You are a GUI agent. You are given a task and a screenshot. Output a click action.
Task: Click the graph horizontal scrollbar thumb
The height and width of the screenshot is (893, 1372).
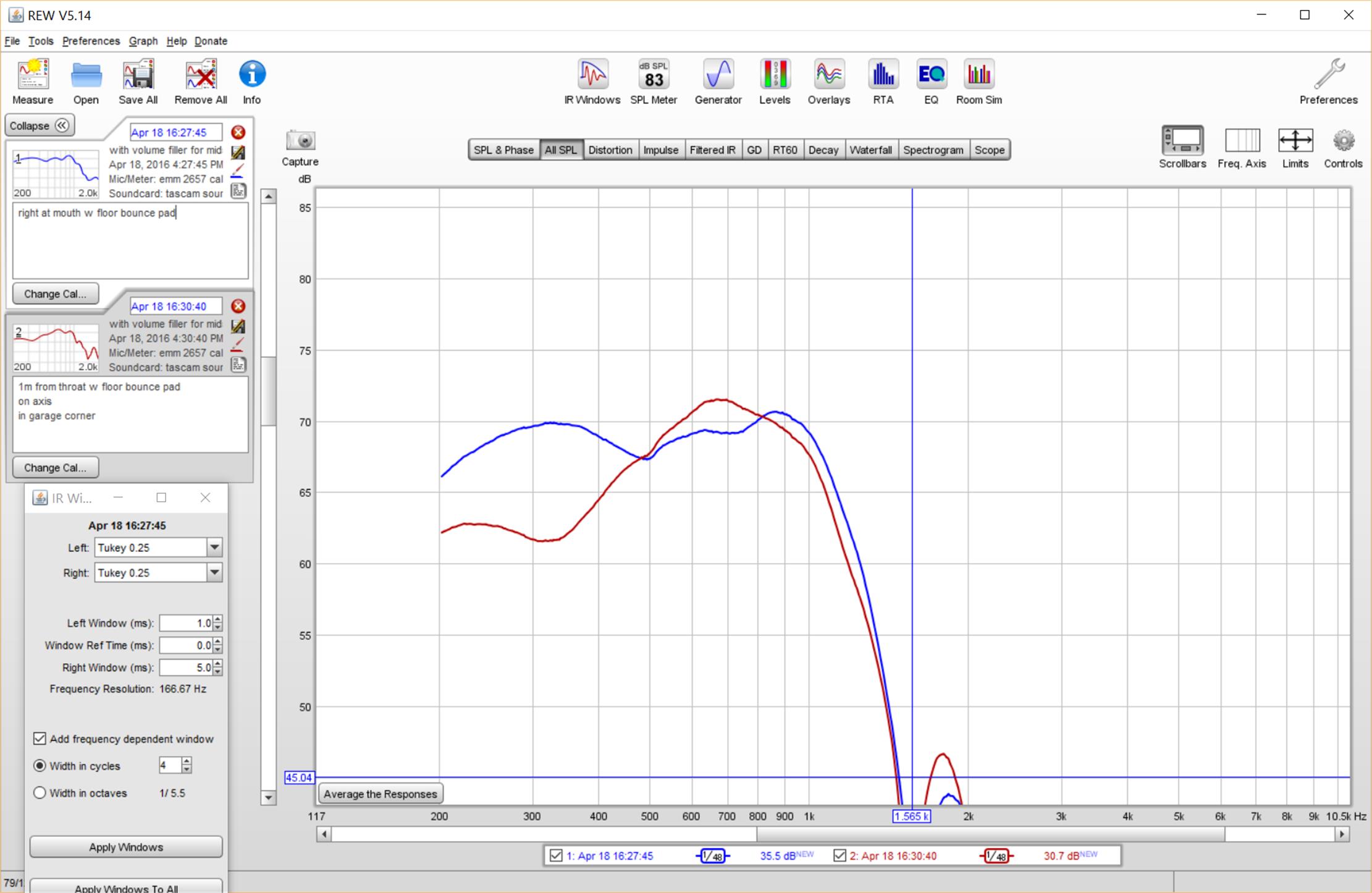[990, 834]
